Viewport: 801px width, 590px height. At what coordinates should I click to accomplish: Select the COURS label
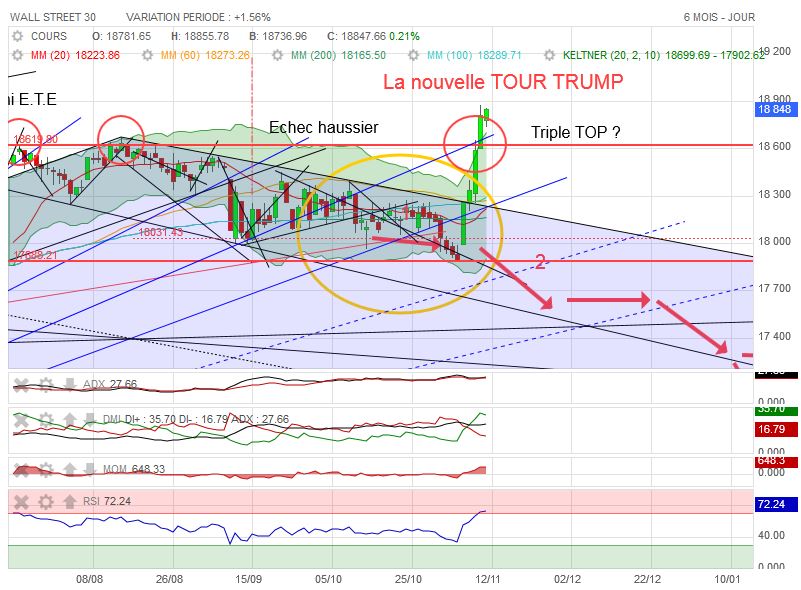click(x=49, y=36)
